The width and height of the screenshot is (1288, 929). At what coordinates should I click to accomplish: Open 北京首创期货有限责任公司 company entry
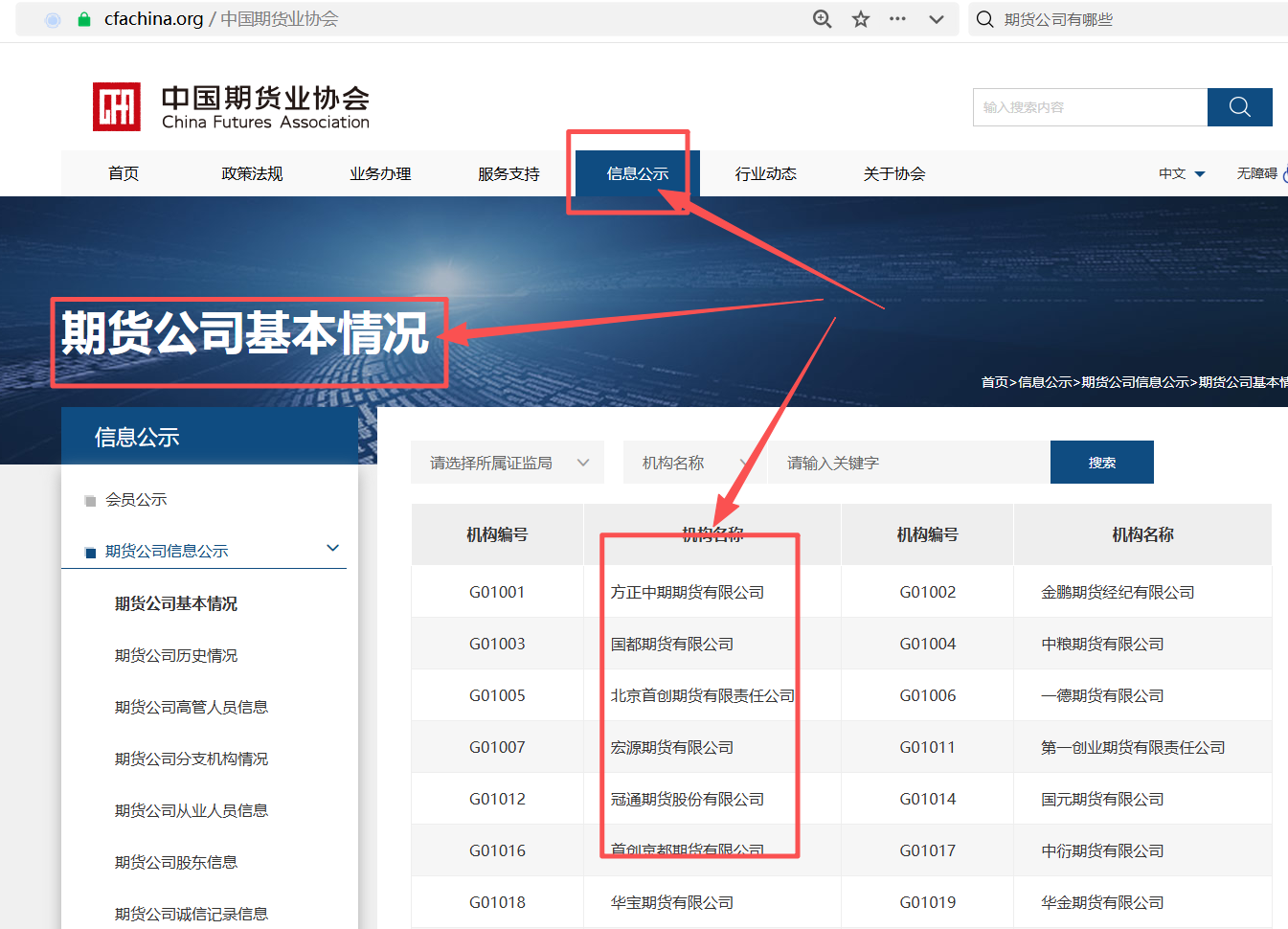703,695
